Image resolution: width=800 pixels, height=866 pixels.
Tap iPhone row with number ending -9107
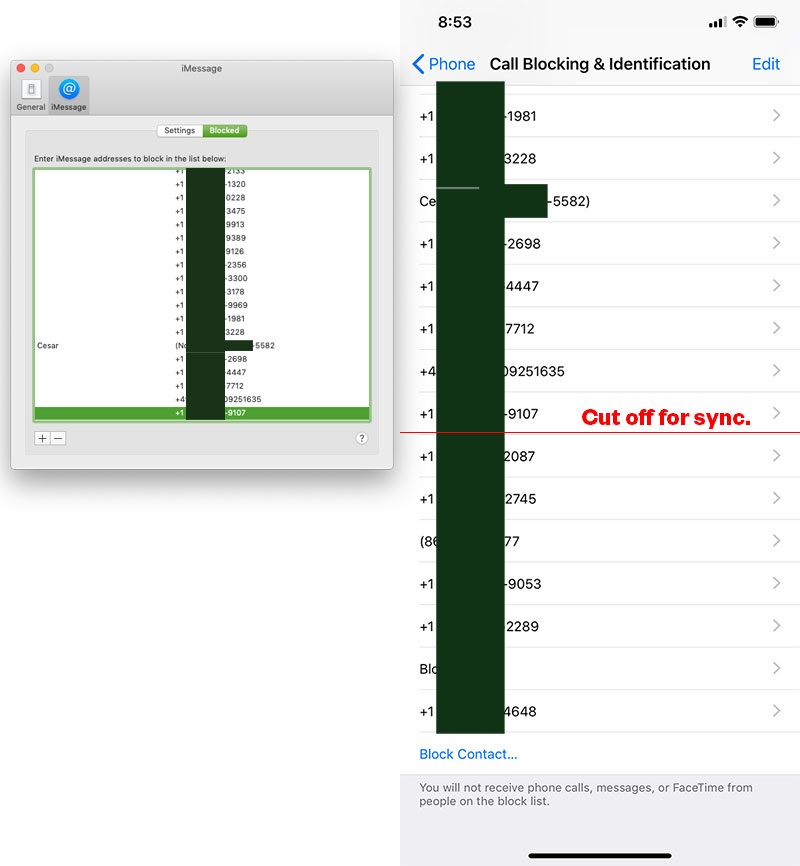click(600, 413)
